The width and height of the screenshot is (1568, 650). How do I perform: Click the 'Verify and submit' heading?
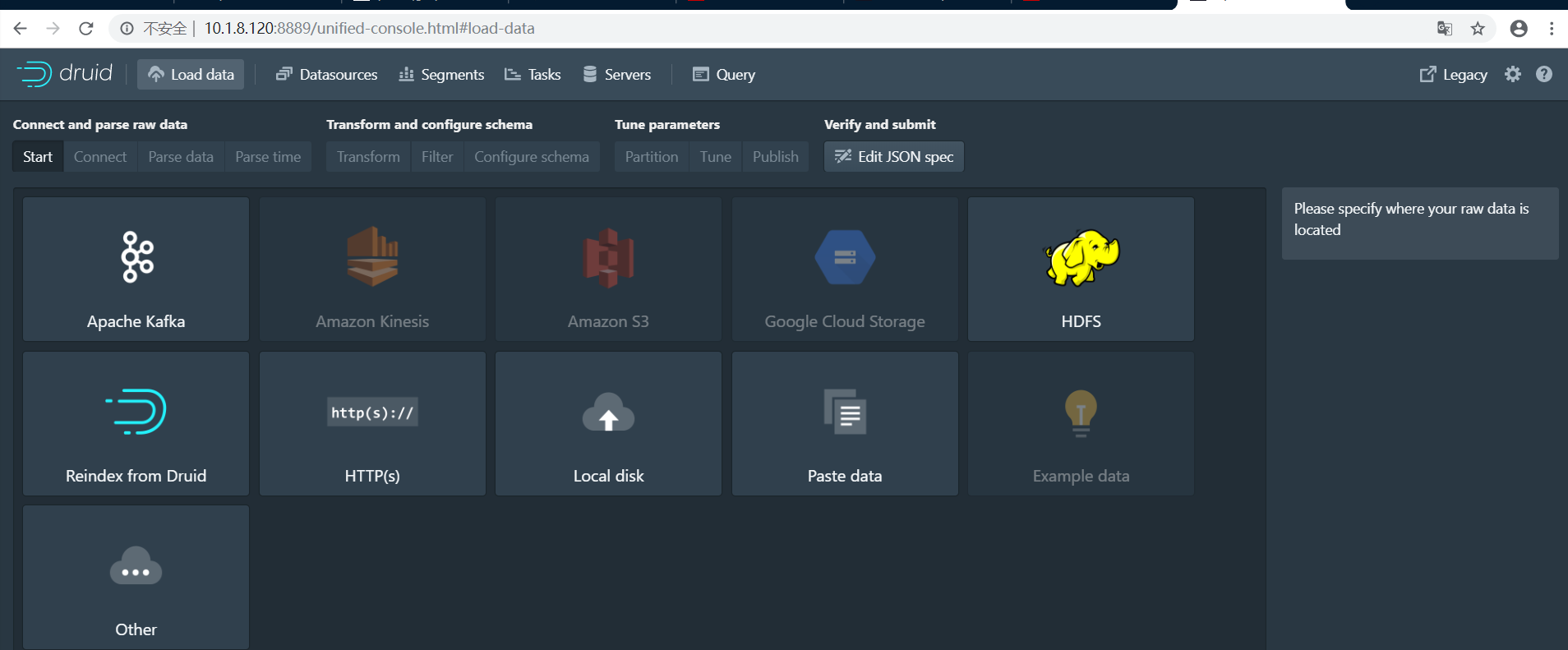[x=880, y=124]
